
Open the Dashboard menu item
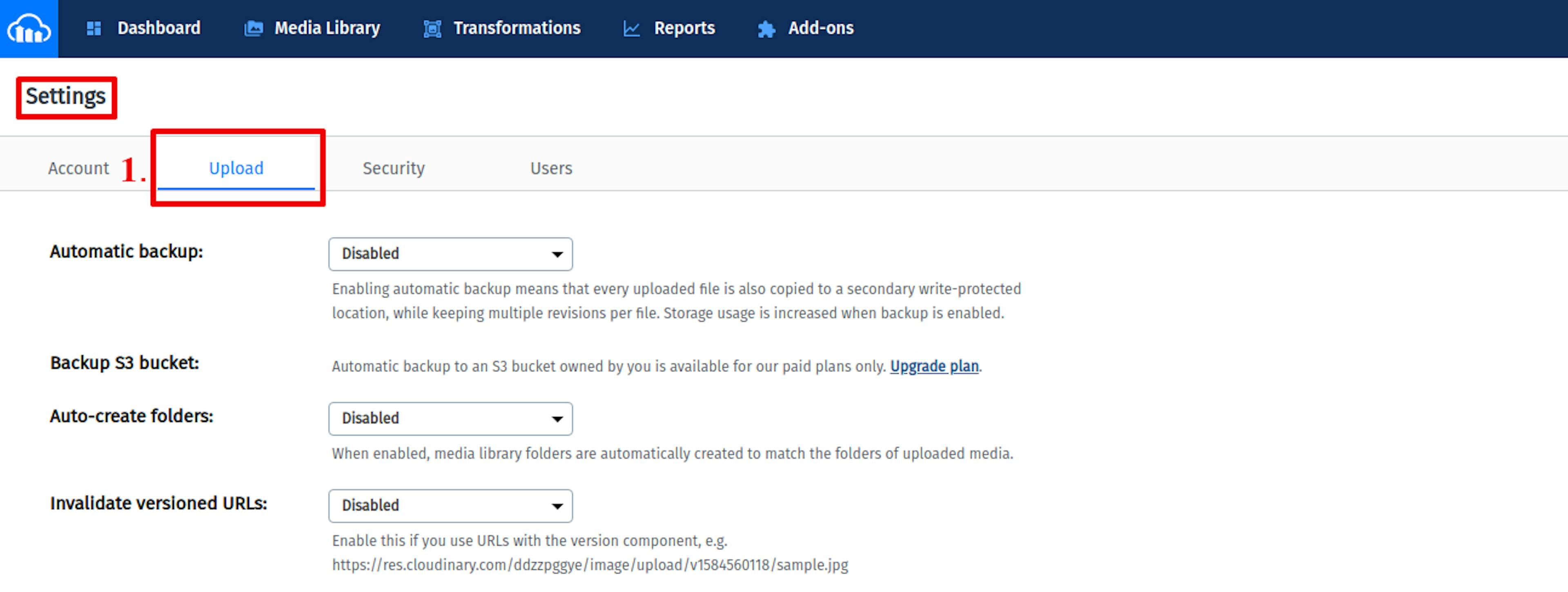tap(159, 28)
